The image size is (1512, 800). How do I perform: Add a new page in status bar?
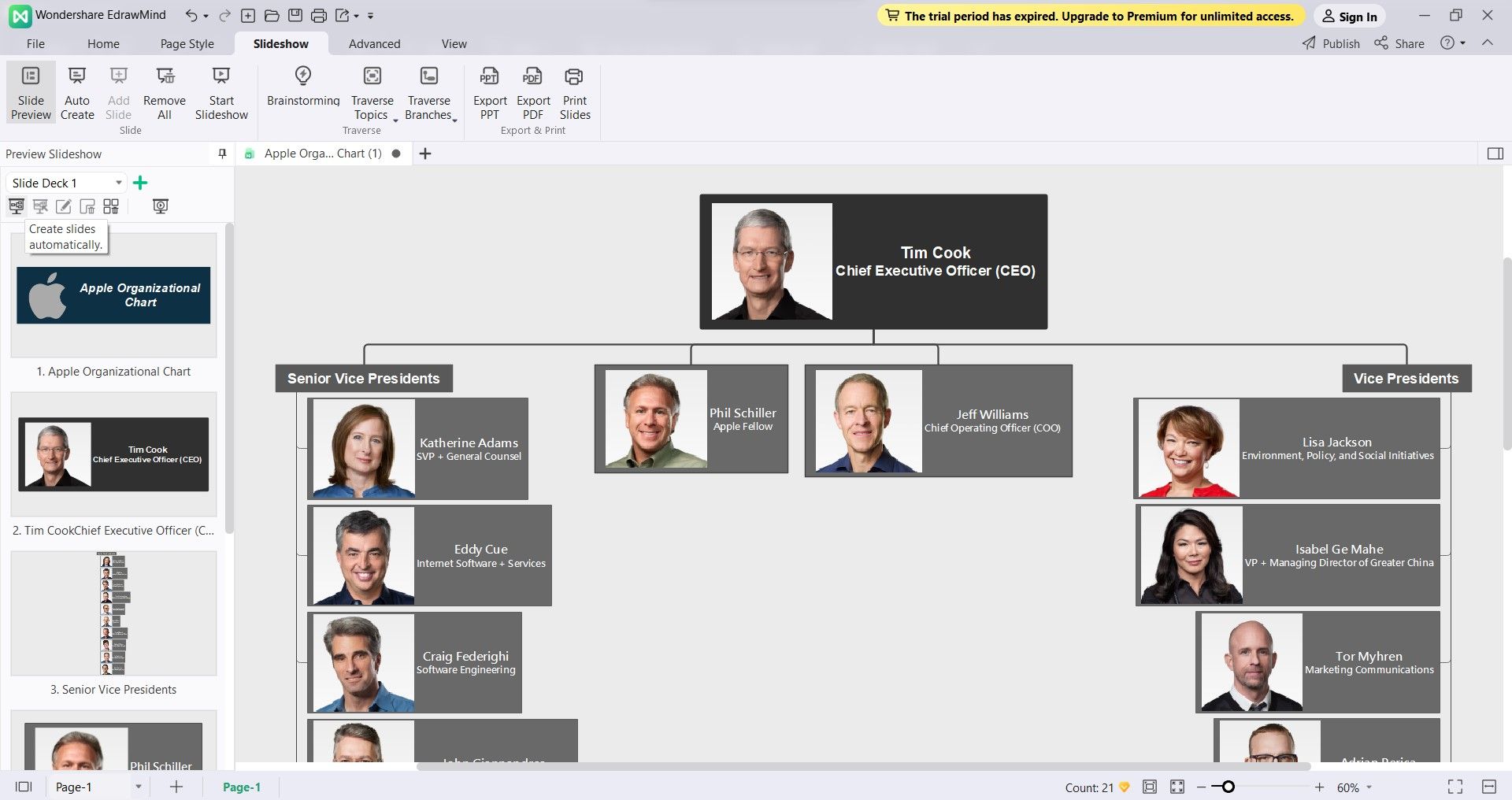click(176, 787)
